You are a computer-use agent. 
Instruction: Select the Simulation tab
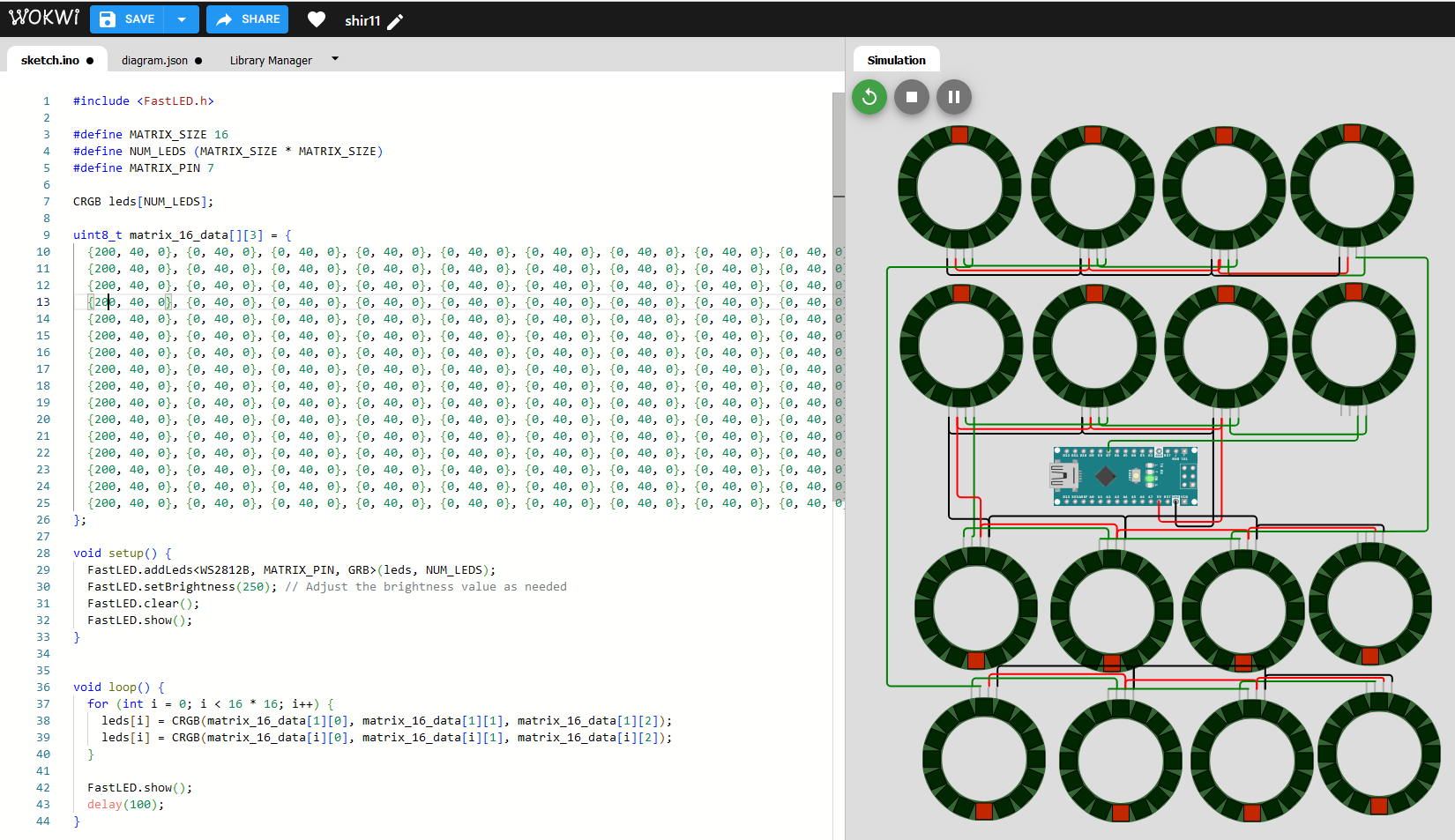[896, 60]
